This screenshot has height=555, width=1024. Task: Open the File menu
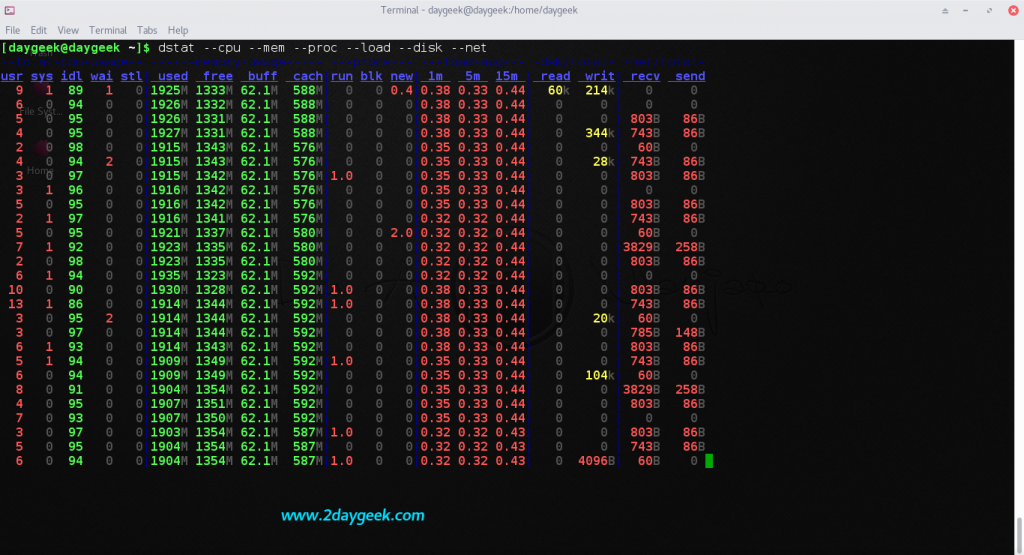[13, 31]
